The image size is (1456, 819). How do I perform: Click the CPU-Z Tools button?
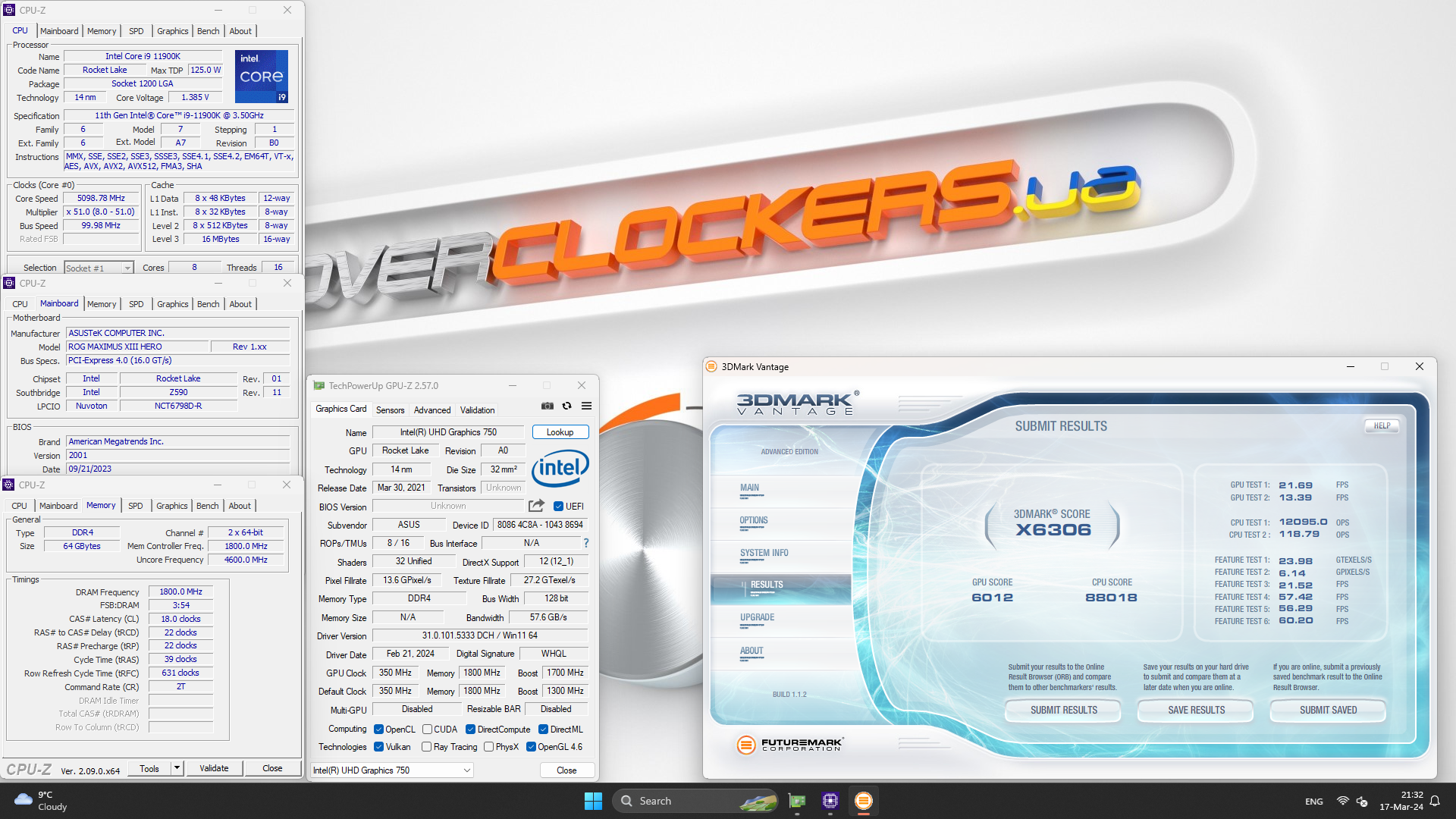coord(149,768)
